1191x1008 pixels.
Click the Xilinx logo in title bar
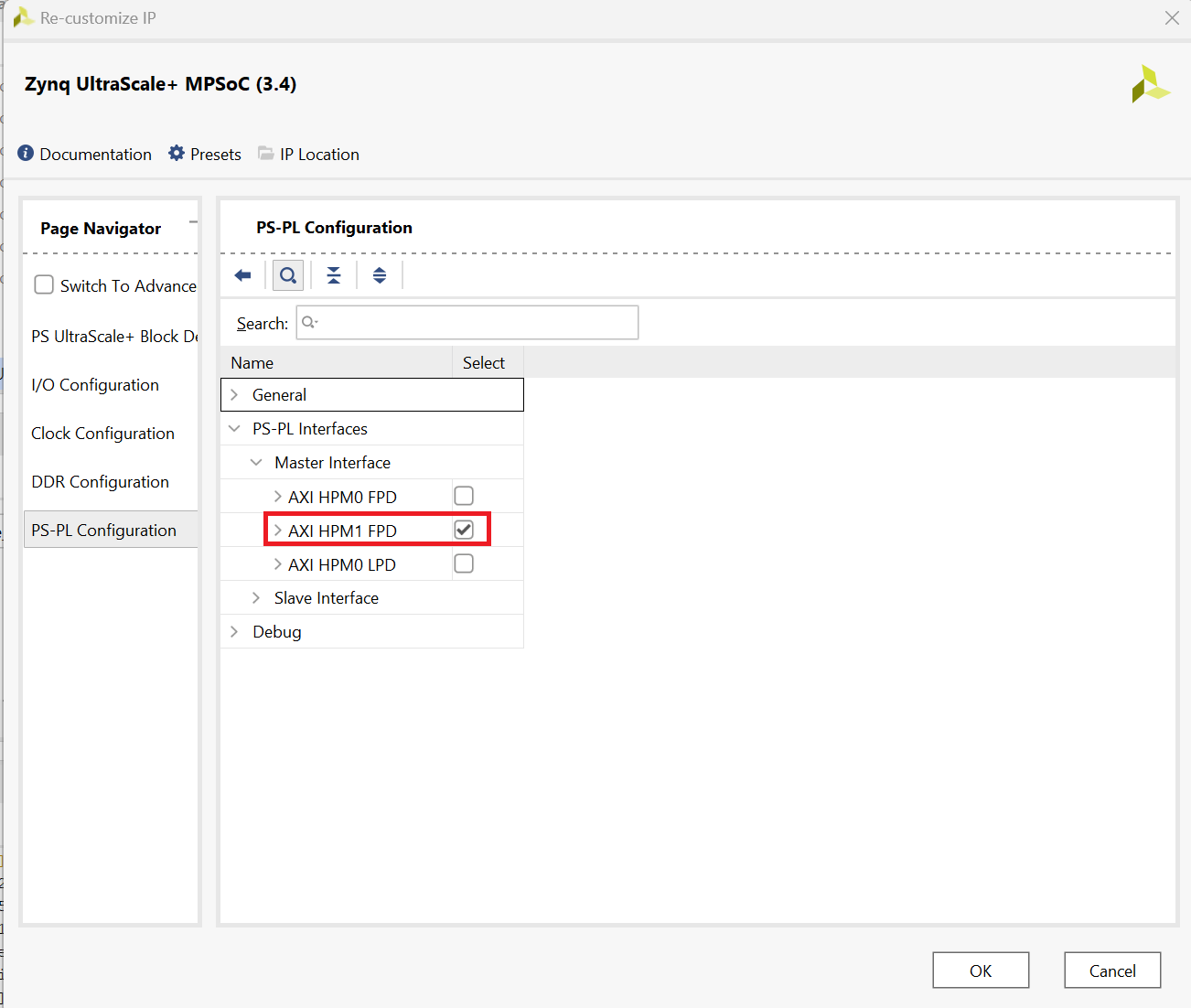[x=23, y=17]
